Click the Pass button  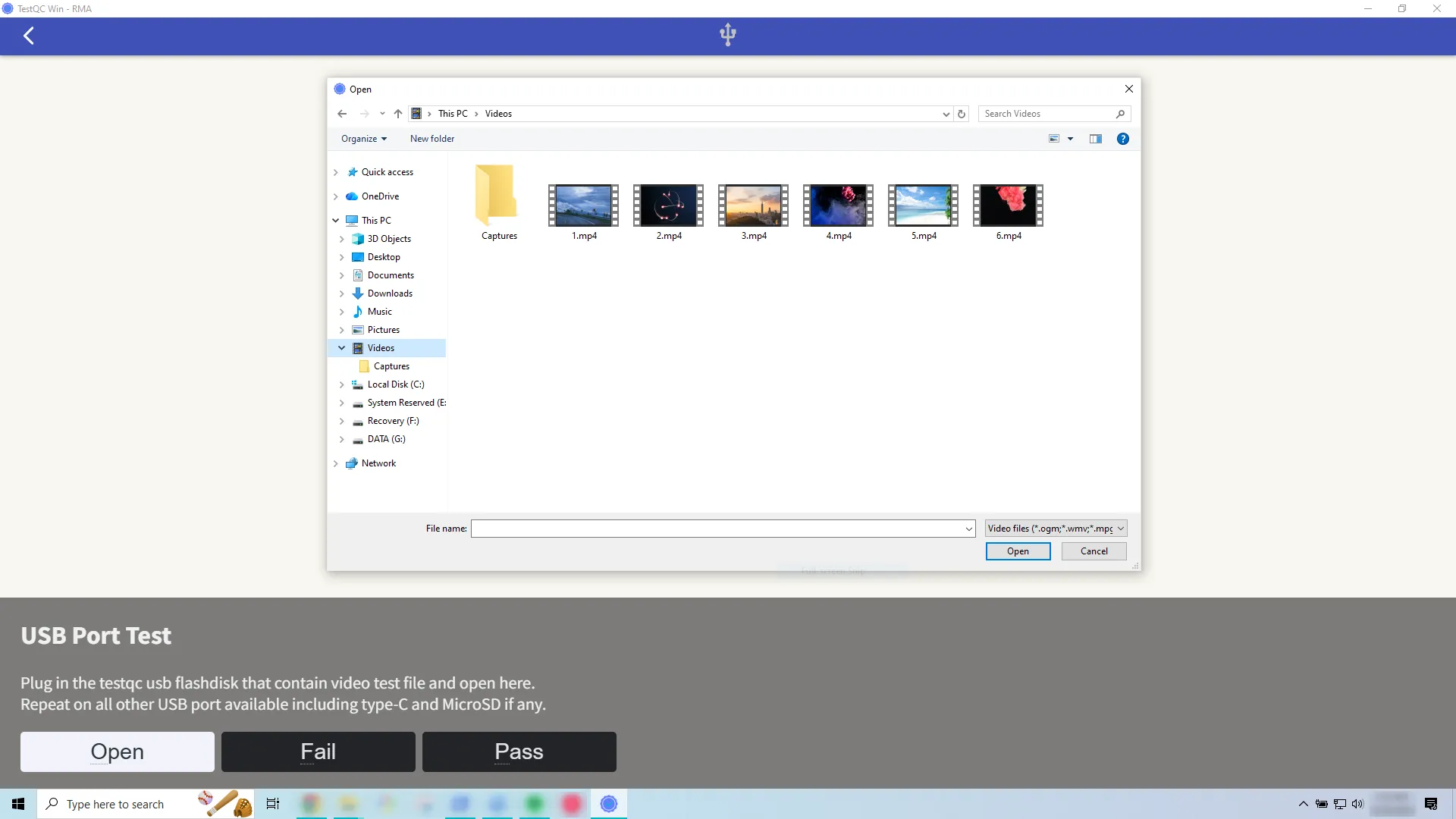519,752
